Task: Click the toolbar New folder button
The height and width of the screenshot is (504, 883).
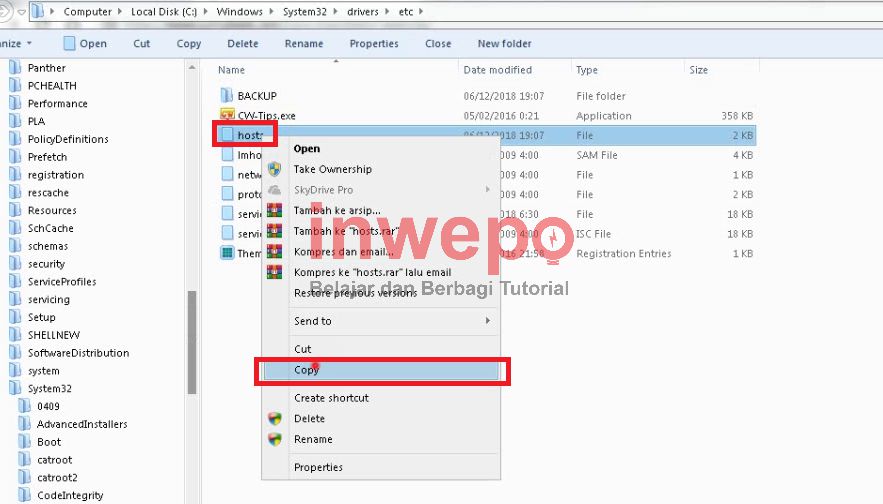Action: [505, 43]
